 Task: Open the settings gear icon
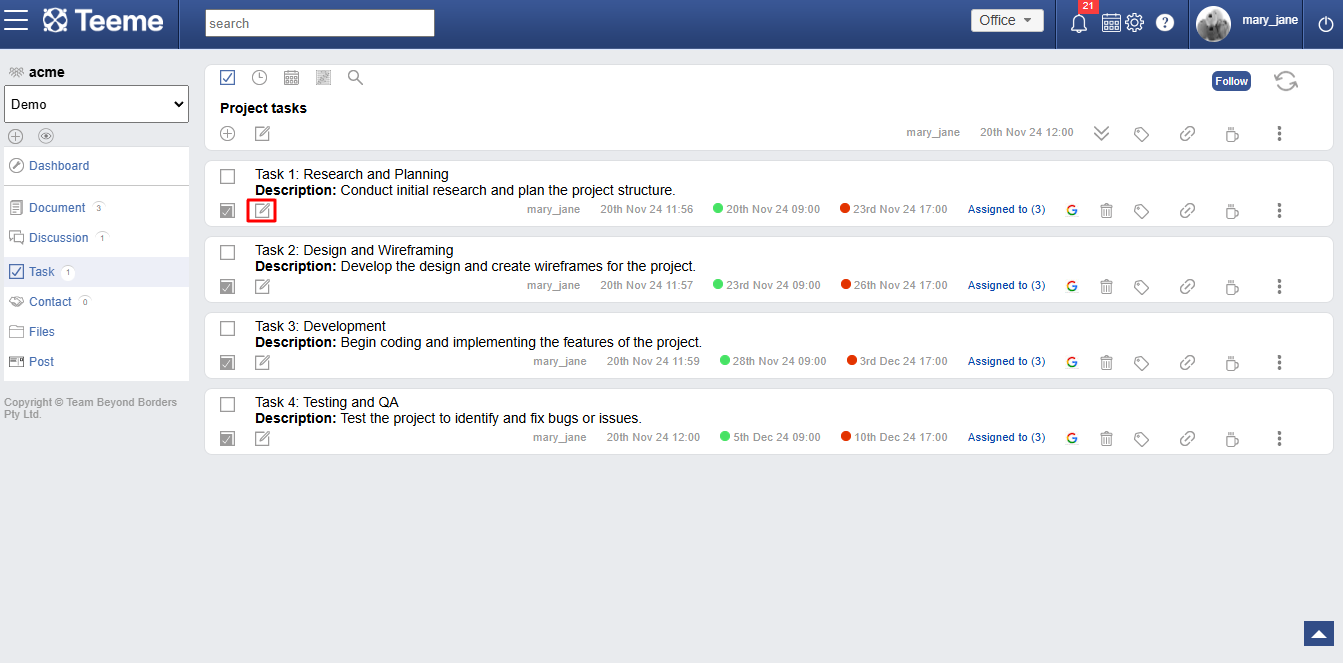point(1134,22)
